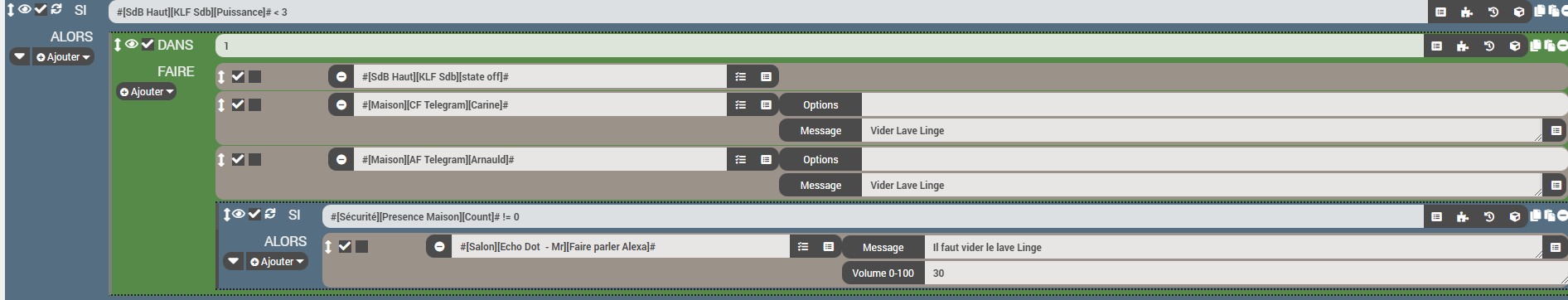This screenshot has height=300, width=1568.
Task: Open the Ajouter dropdown under FAIRE
Action: point(147,92)
